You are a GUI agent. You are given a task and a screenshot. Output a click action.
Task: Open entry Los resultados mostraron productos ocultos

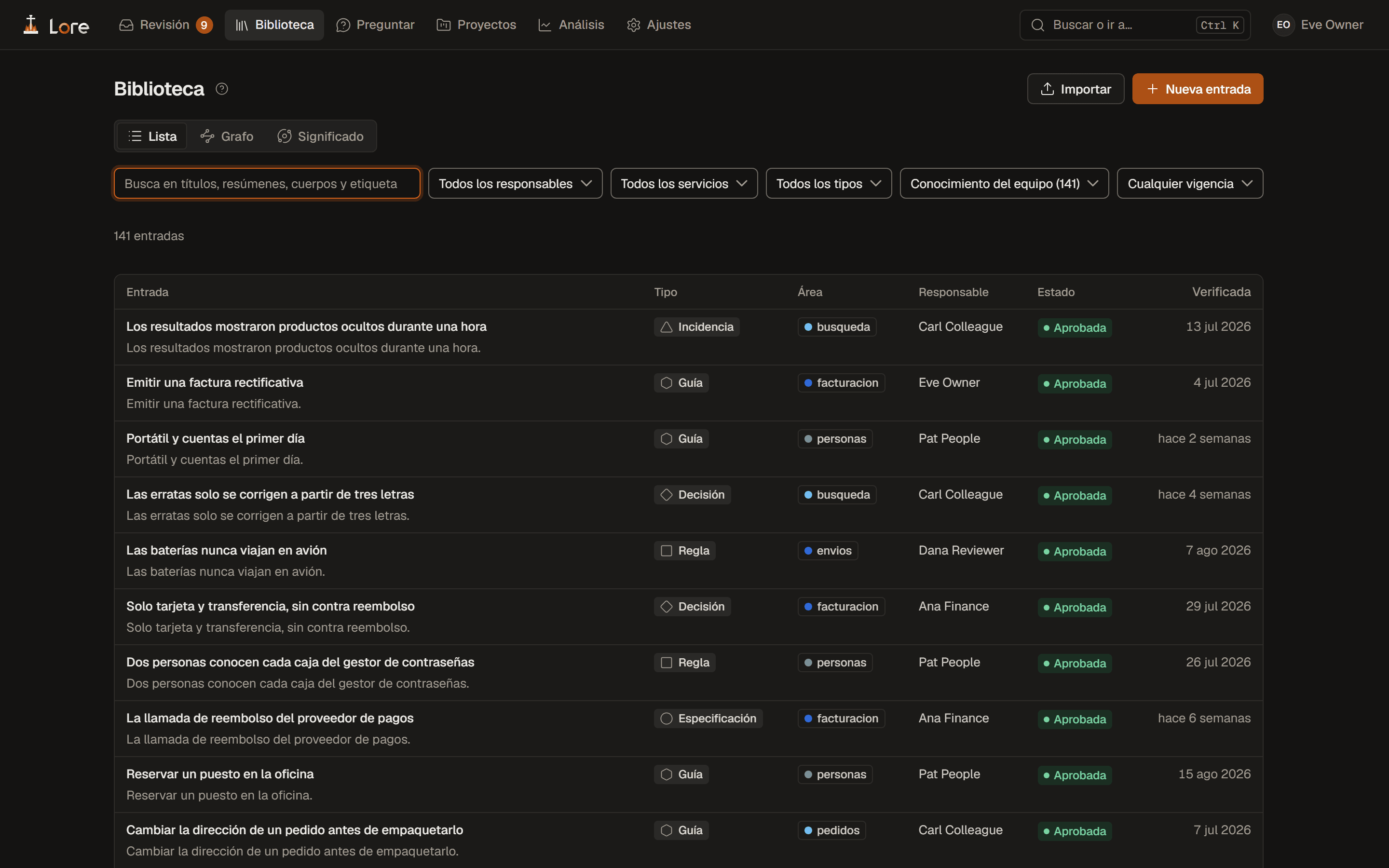(306, 326)
